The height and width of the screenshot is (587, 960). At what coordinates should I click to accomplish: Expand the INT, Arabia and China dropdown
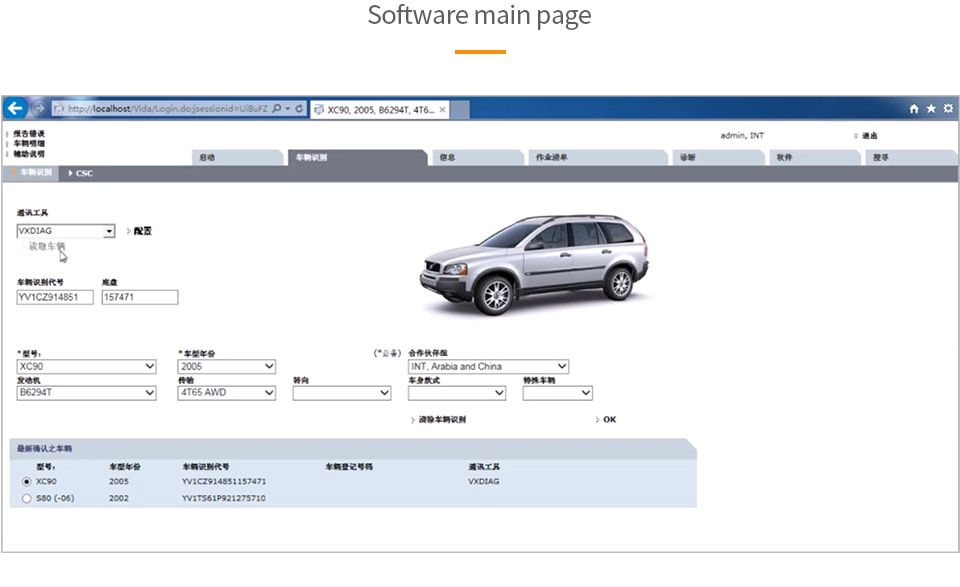(562, 367)
